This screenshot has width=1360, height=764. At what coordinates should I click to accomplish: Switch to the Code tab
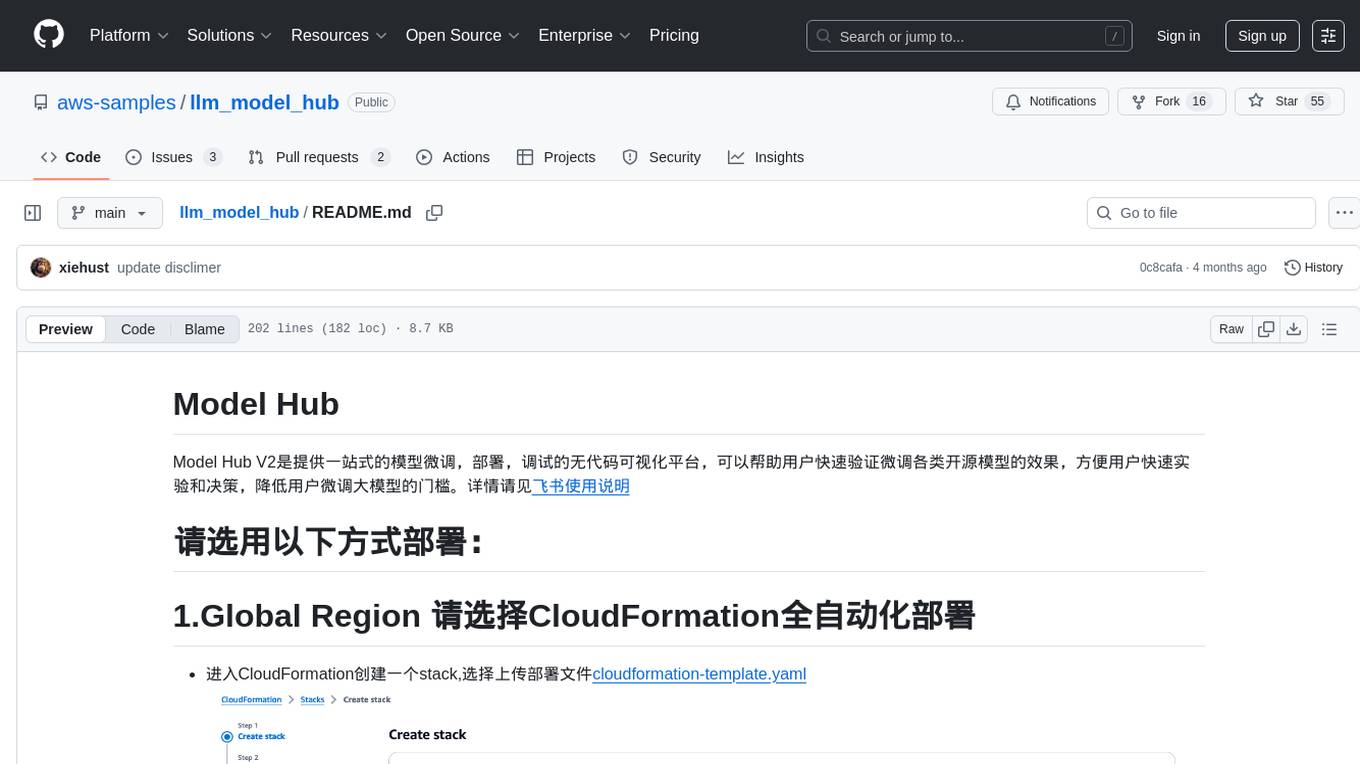point(71,157)
